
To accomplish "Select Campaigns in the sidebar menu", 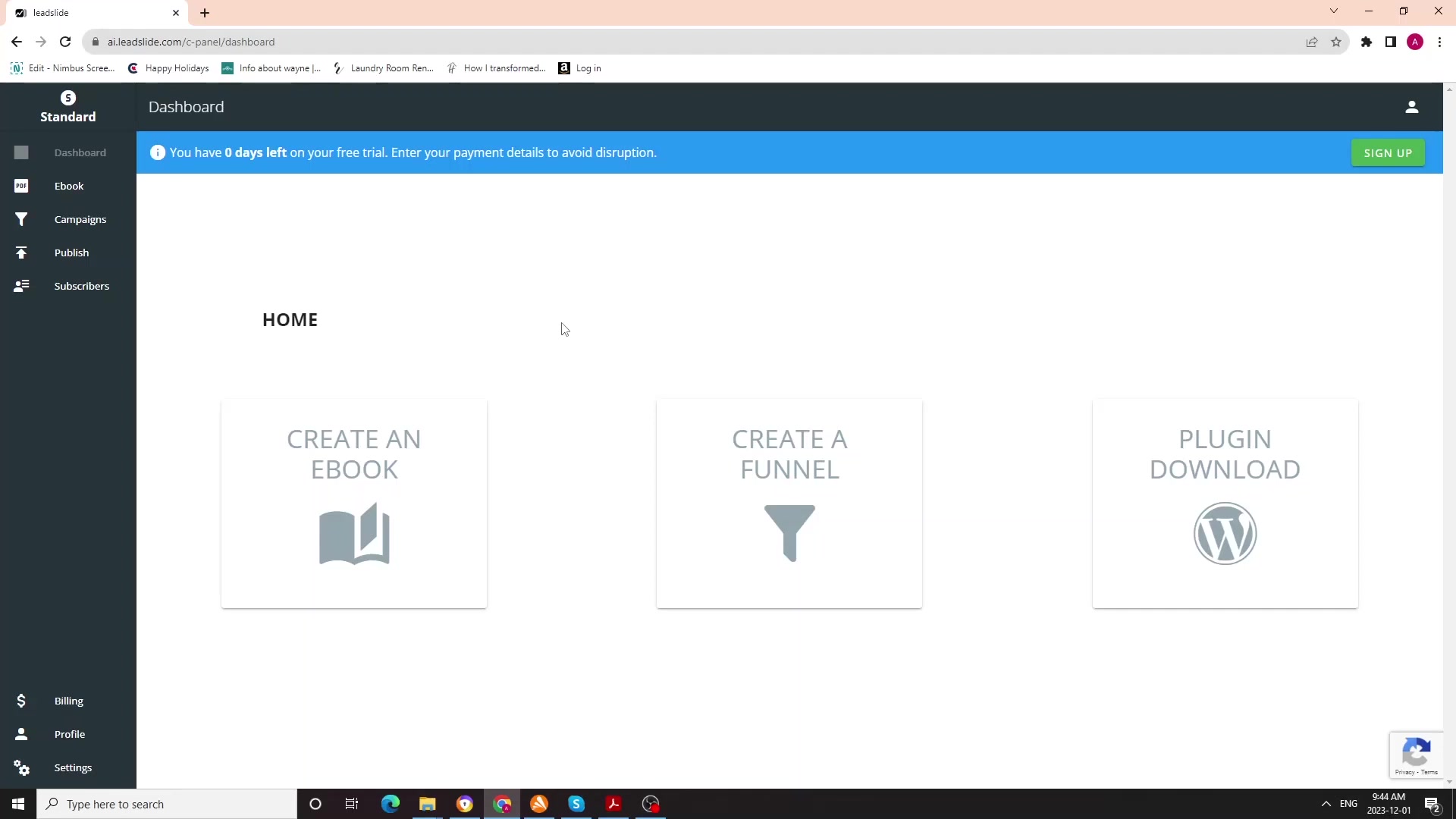I will pos(68,219).
